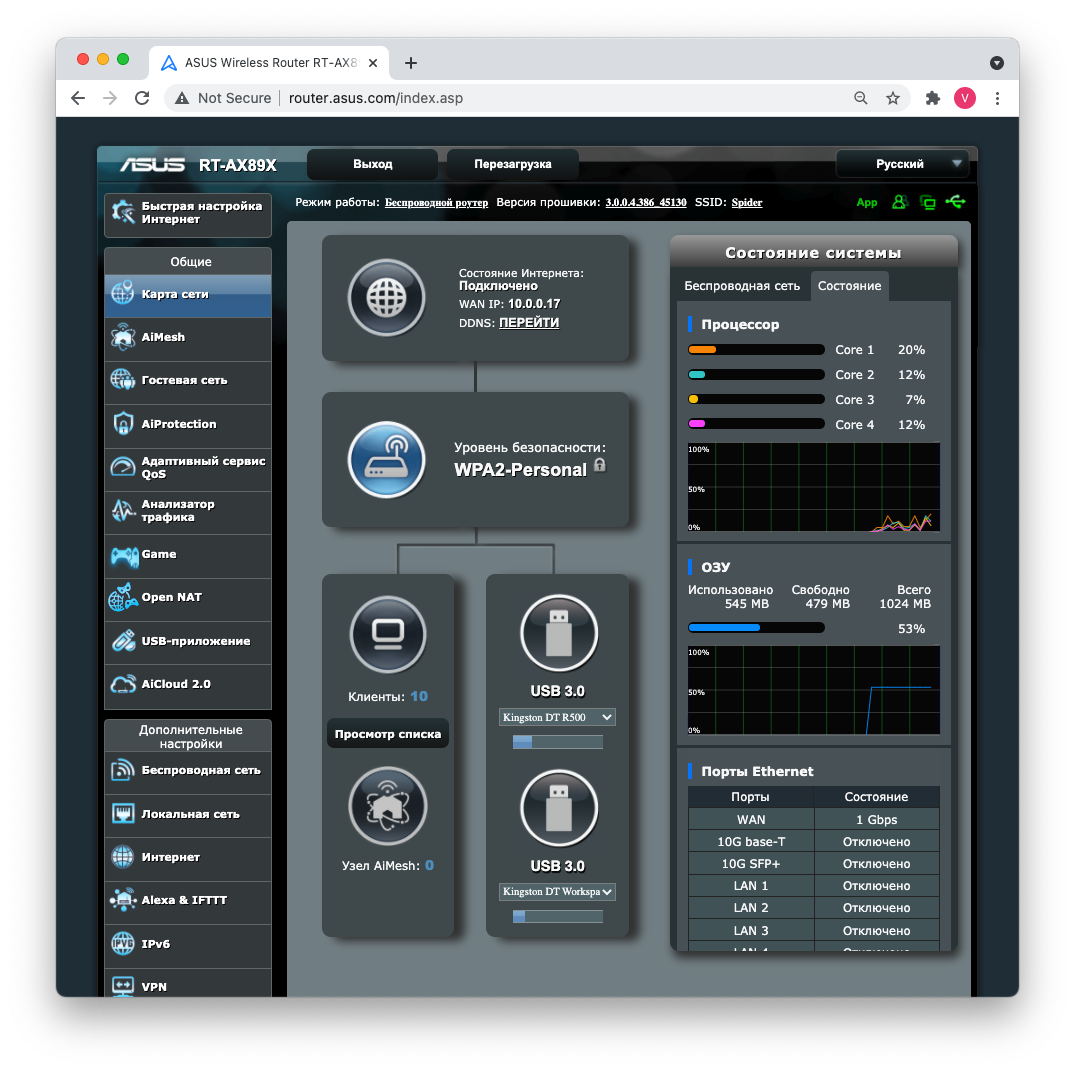Open VPN in sidebar

188,985
